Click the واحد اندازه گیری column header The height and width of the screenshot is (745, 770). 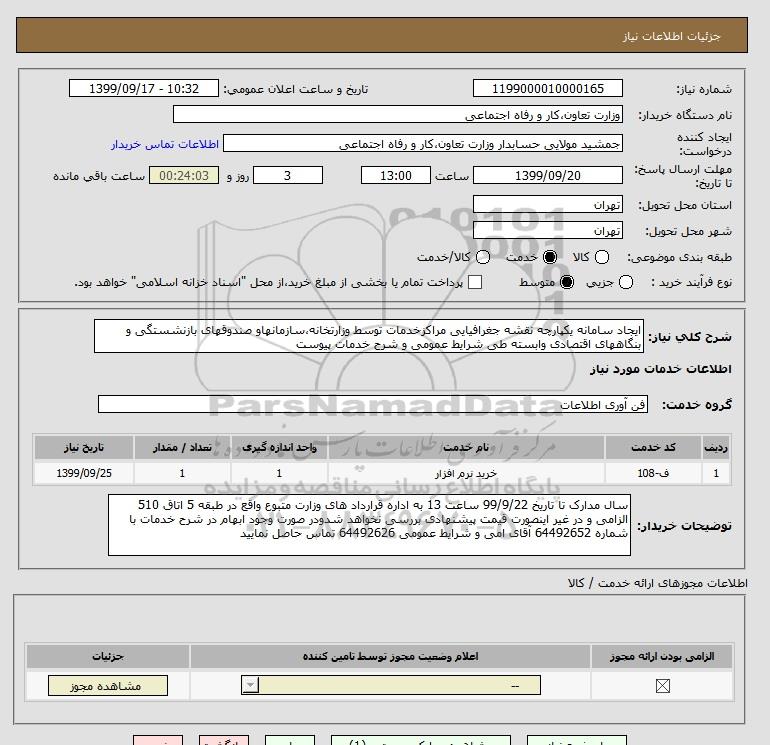[279, 447]
